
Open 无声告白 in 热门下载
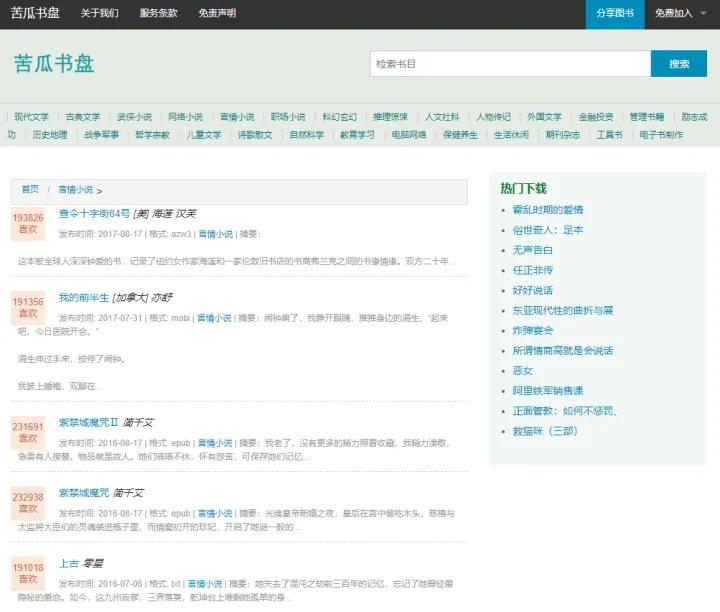(x=533, y=250)
